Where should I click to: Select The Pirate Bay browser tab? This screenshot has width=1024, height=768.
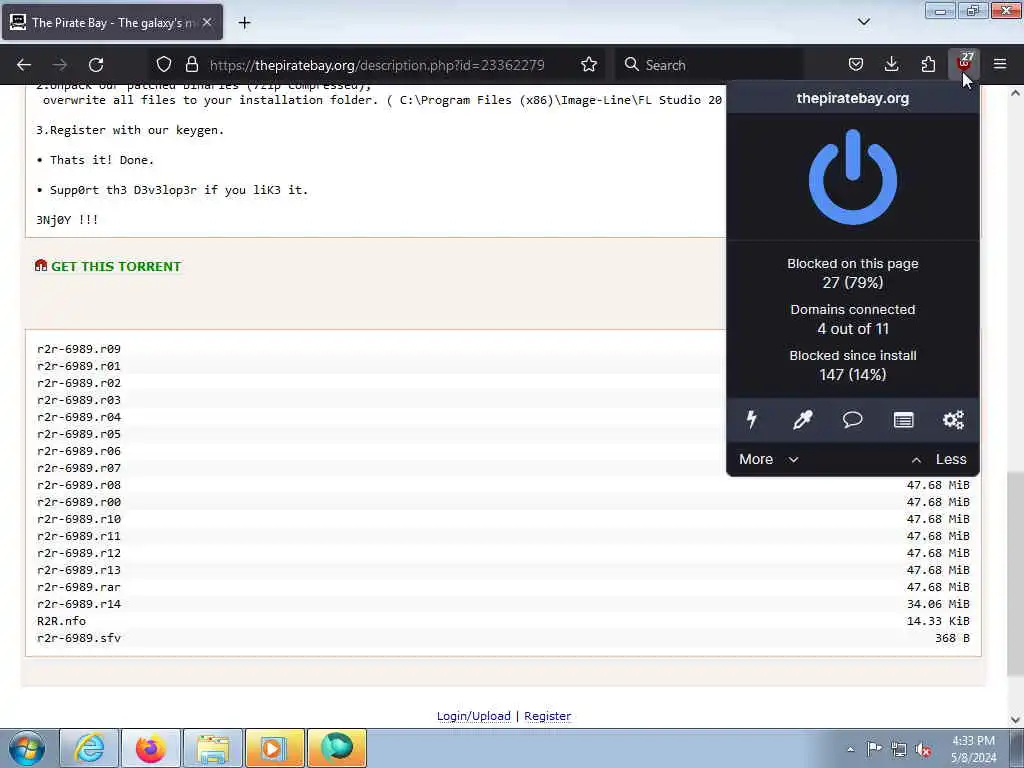point(112,22)
